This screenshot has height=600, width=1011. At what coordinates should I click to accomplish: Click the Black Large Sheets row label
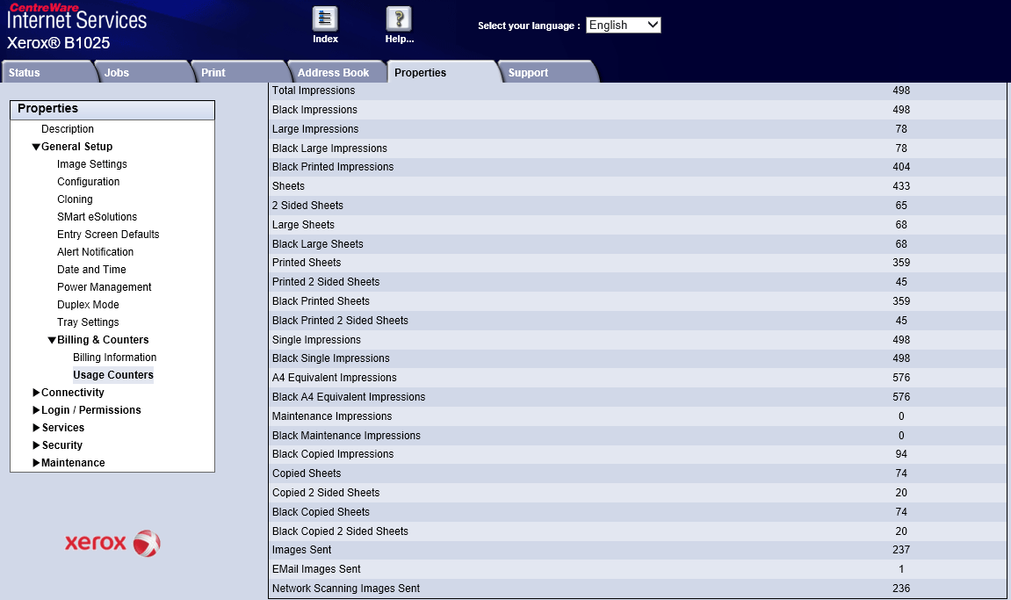click(x=318, y=244)
